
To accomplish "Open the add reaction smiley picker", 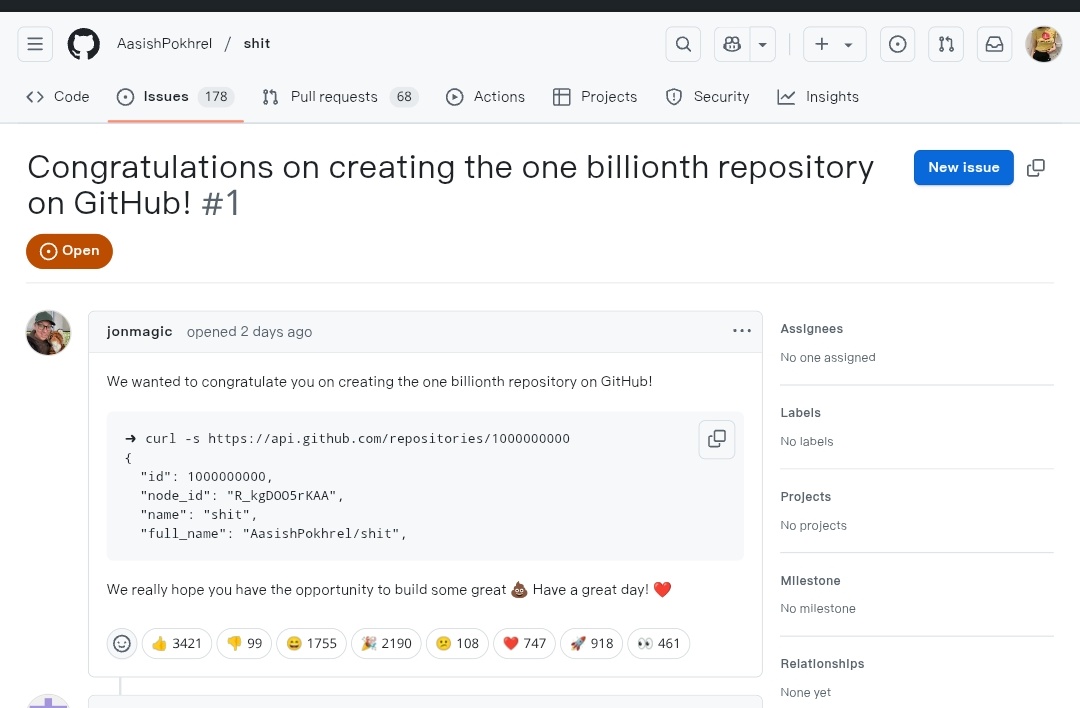I will coord(122,643).
